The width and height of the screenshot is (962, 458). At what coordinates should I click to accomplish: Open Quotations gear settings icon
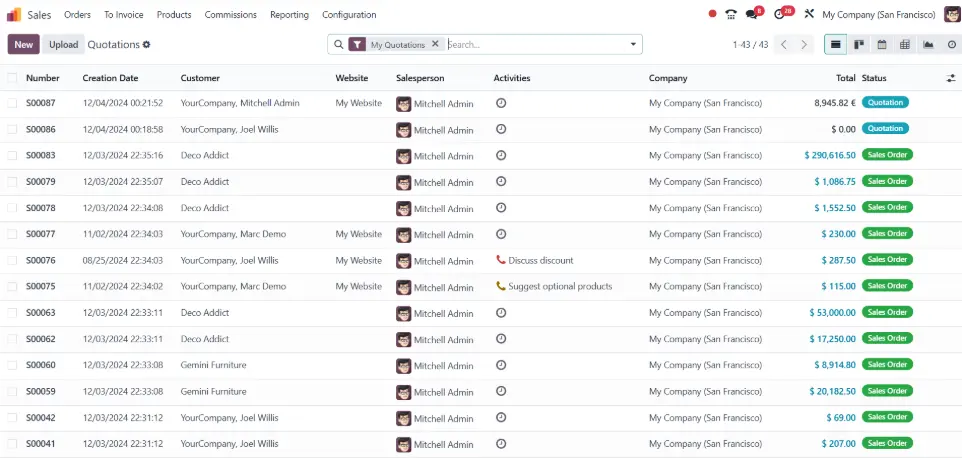tap(147, 45)
